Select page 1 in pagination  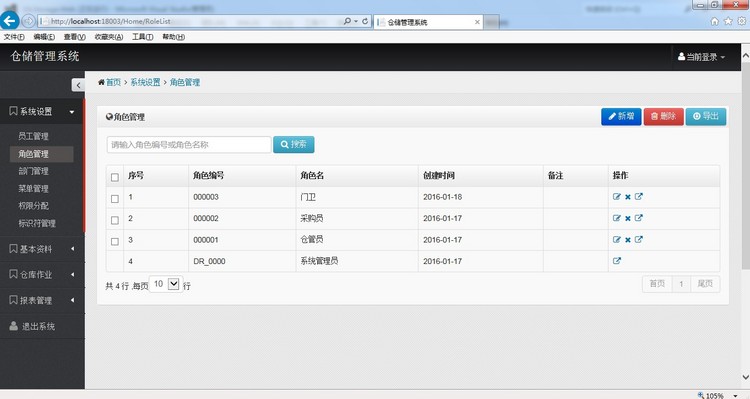coord(681,284)
